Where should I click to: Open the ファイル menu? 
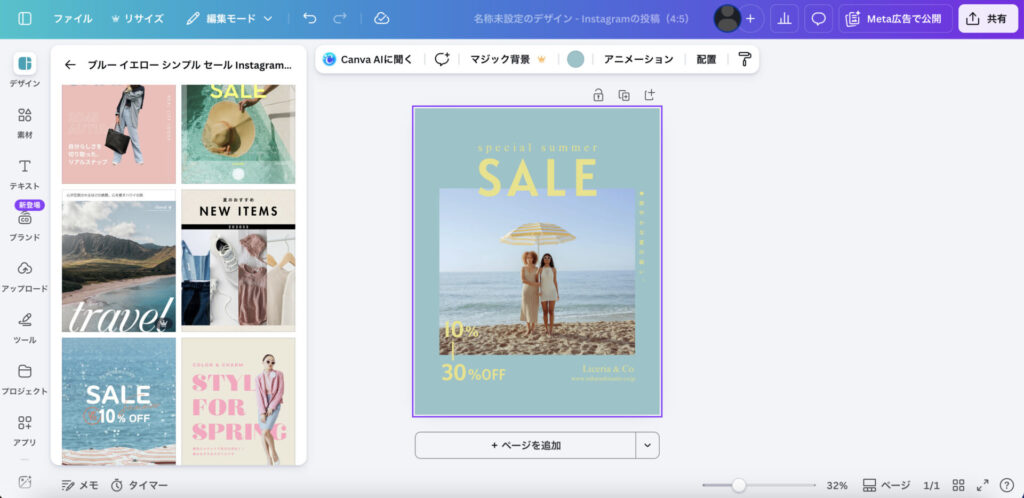point(73,19)
